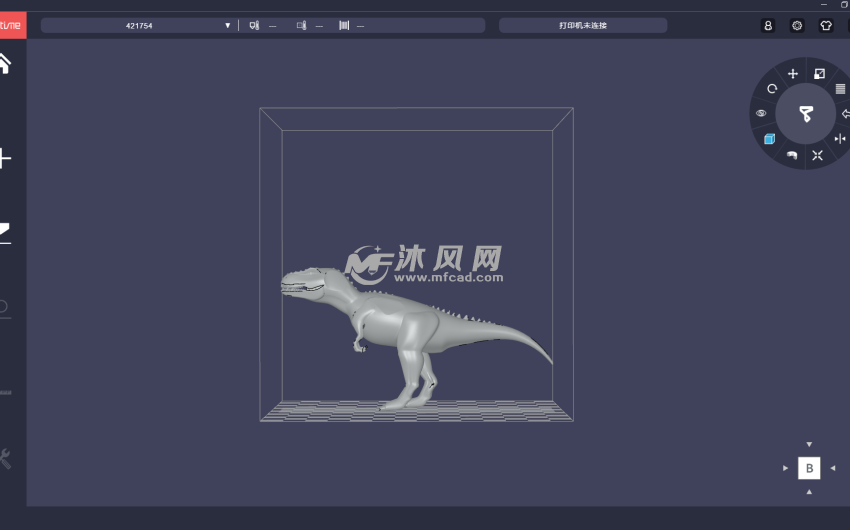Open the skin (shirt) theme icon
Screen dimensions: 850x530
pos(826,25)
